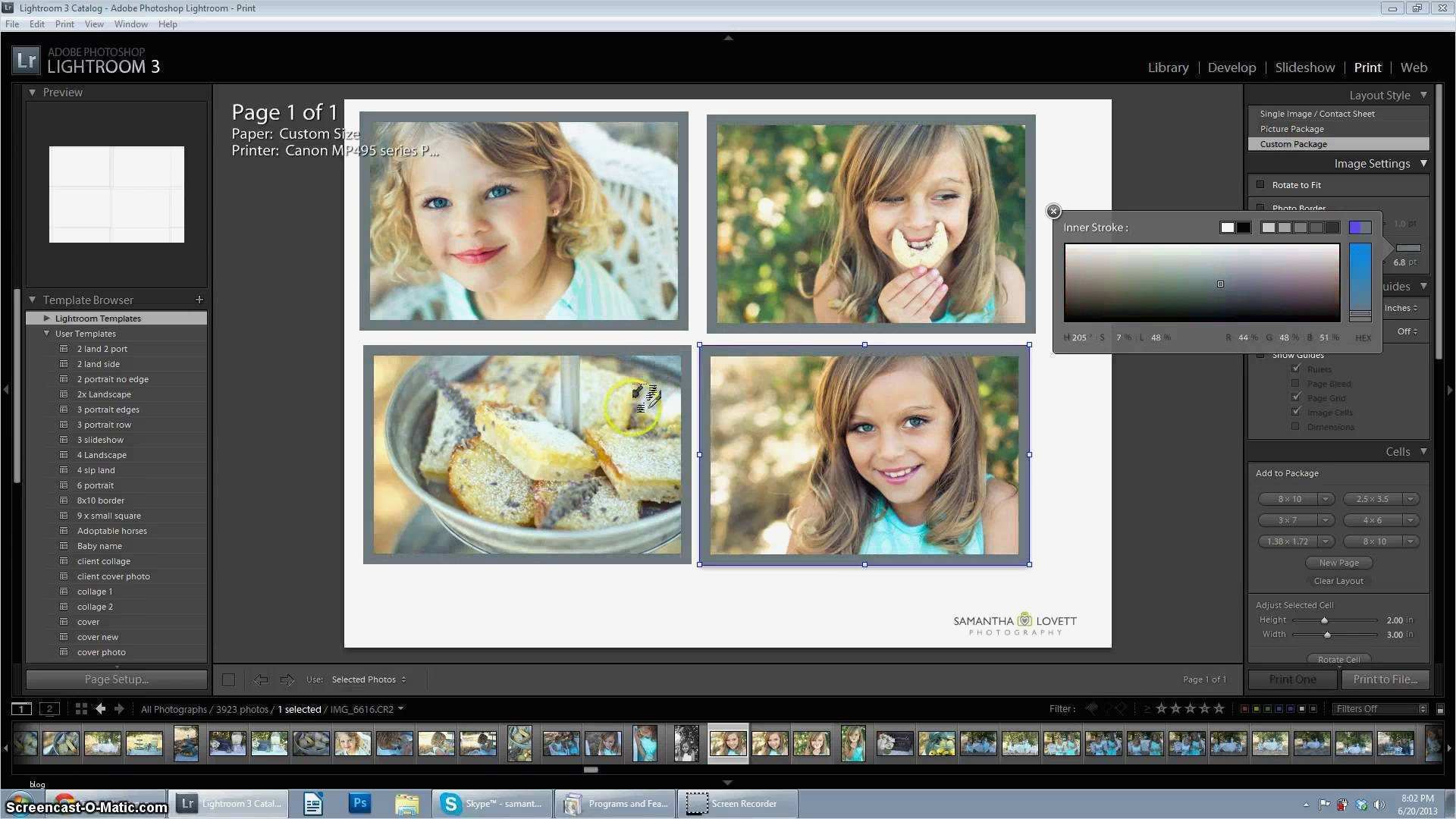
Task: Open the Selected Photos dropdown
Action: [369, 679]
